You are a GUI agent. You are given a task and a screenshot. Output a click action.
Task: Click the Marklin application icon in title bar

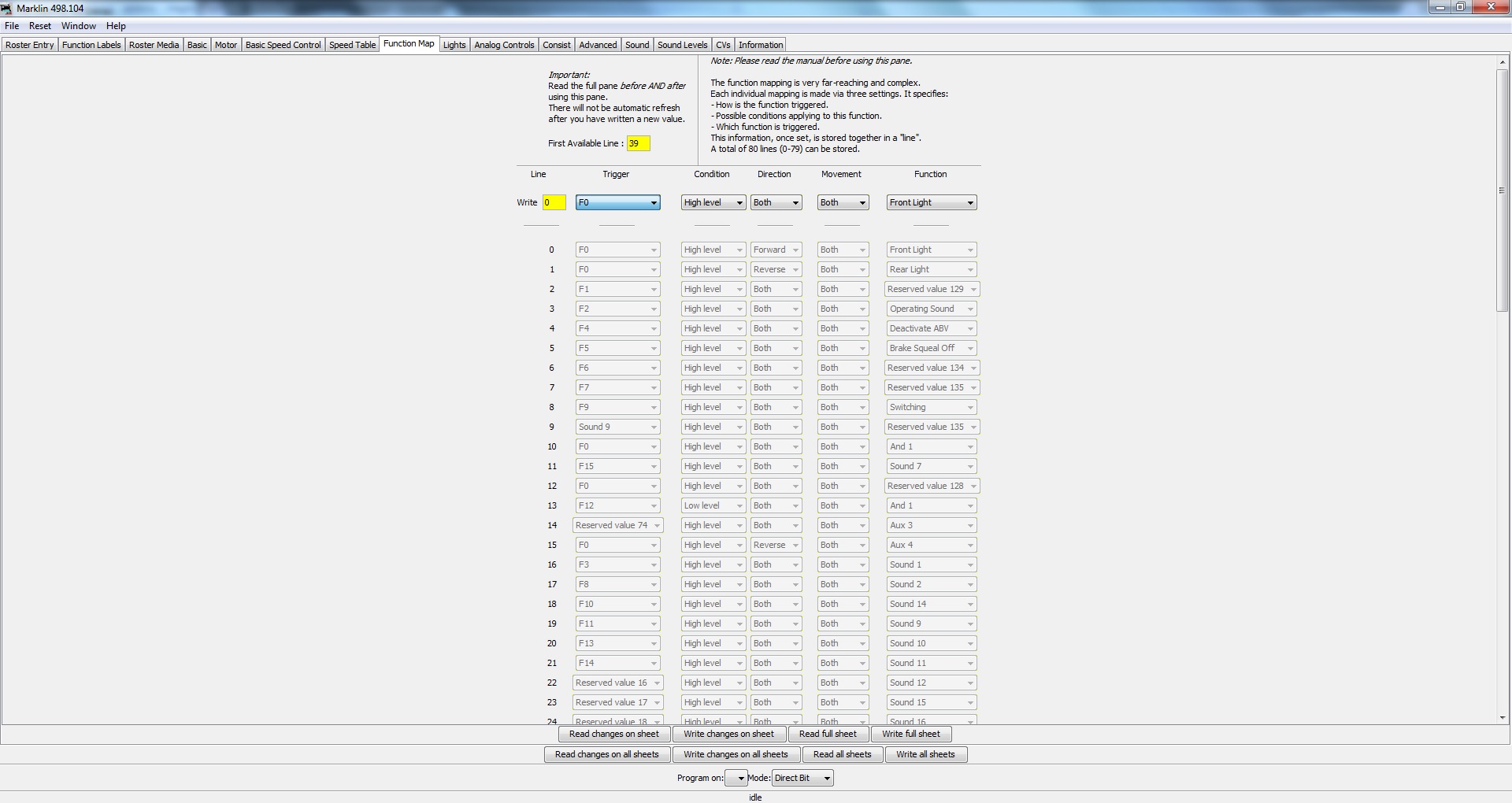click(x=7, y=8)
